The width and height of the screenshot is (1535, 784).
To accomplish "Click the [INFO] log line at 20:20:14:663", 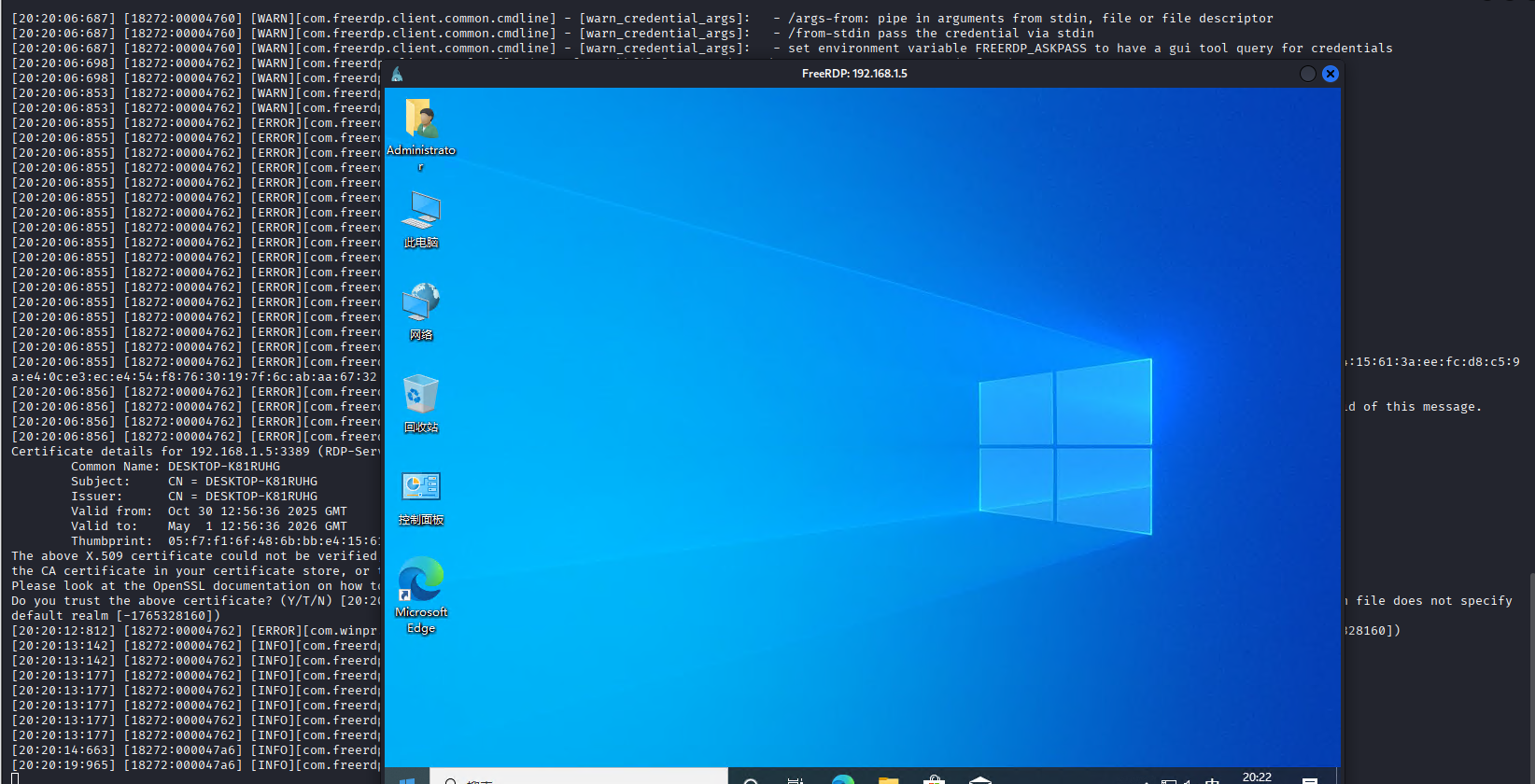I will click(x=196, y=749).
